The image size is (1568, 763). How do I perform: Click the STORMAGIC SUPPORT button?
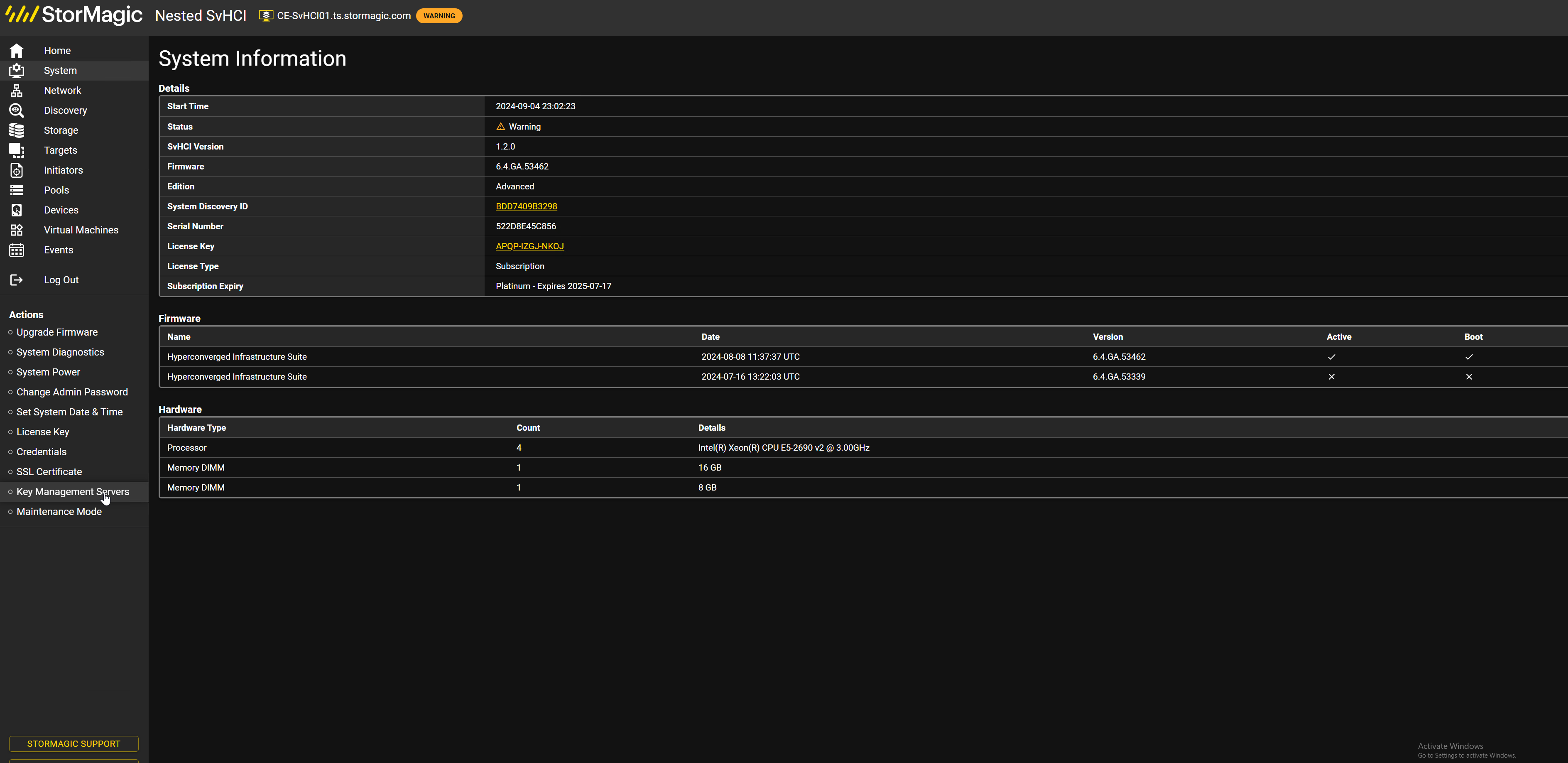pyautogui.click(x=73, y=744)
